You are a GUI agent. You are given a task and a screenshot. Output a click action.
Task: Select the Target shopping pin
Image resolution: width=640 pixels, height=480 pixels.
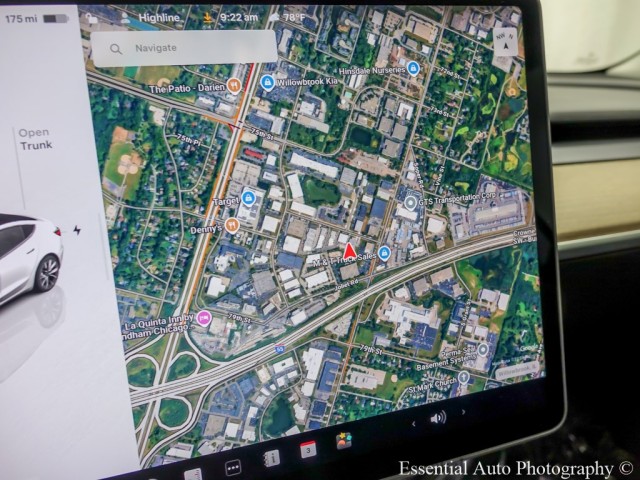coord(248,198)
